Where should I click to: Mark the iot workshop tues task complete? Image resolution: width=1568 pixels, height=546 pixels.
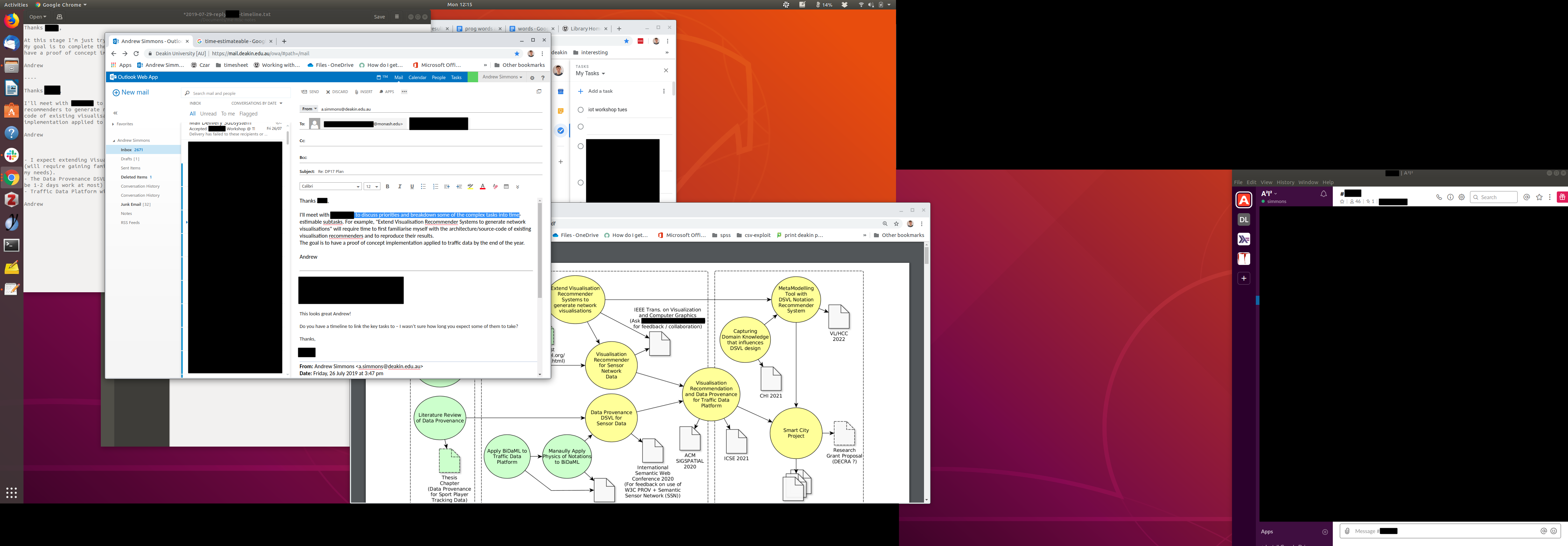click(580, 110)
